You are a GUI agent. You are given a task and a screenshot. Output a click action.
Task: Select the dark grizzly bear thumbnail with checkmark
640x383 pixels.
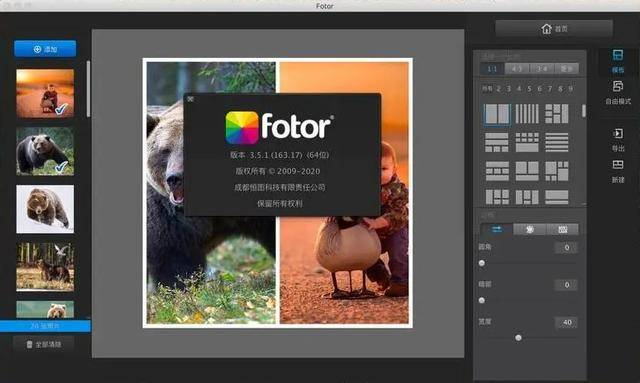(x=45, y=151)
